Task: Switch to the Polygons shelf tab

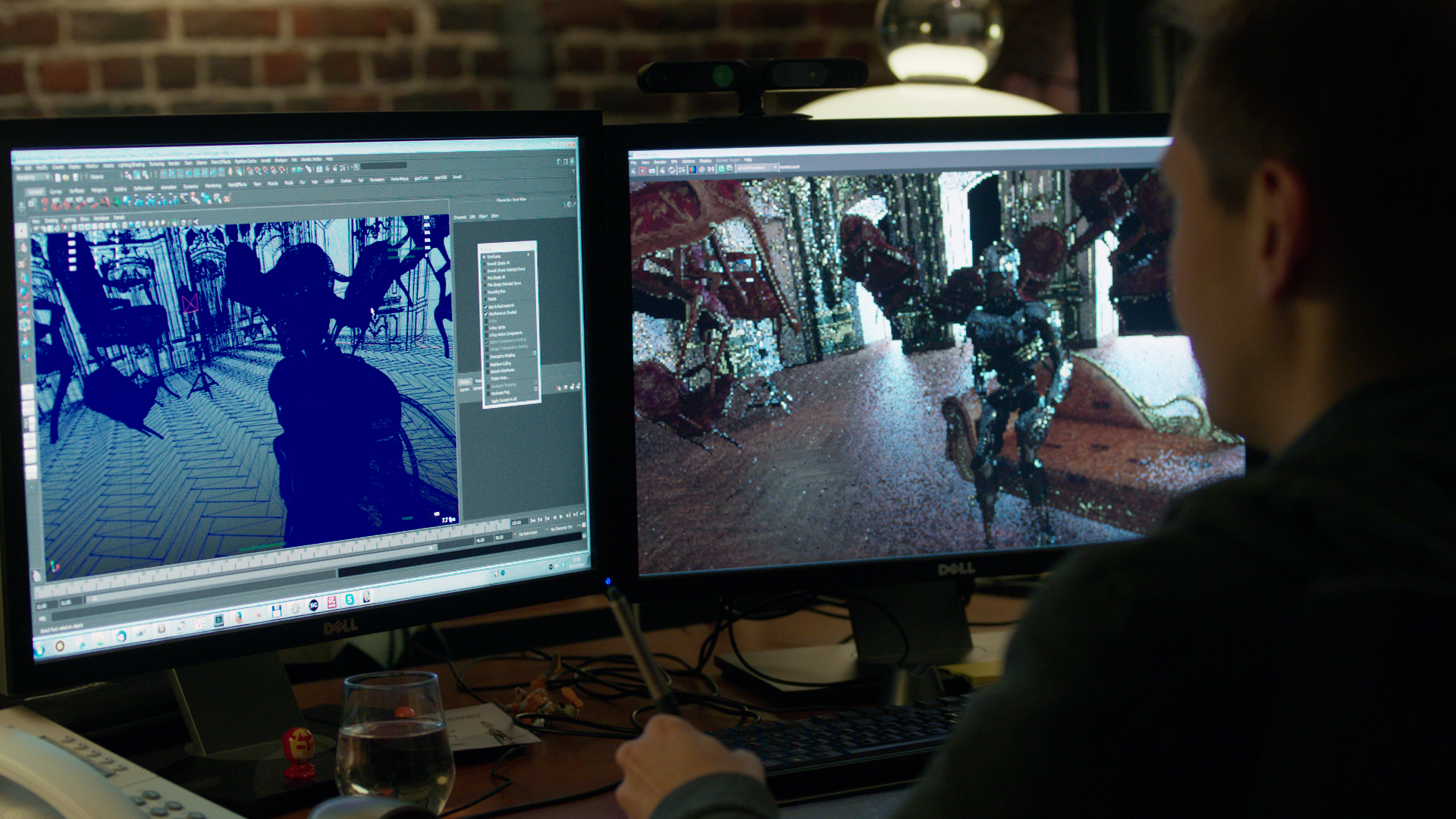Action: [x=99, y=190]
